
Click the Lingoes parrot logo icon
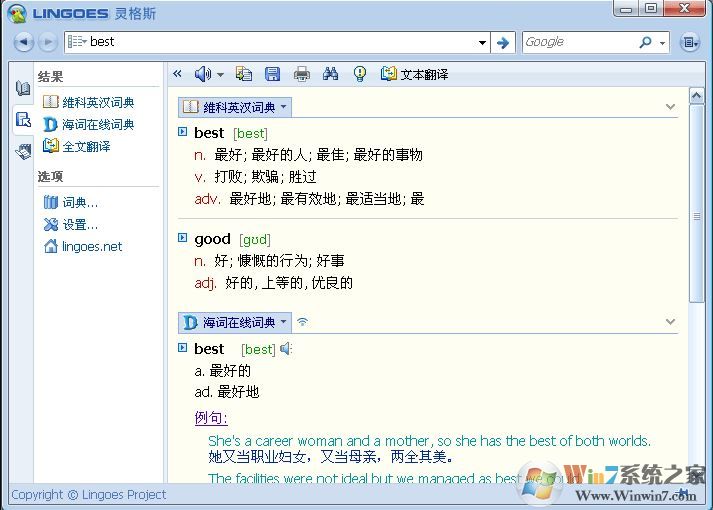click(x=17, y=13)
